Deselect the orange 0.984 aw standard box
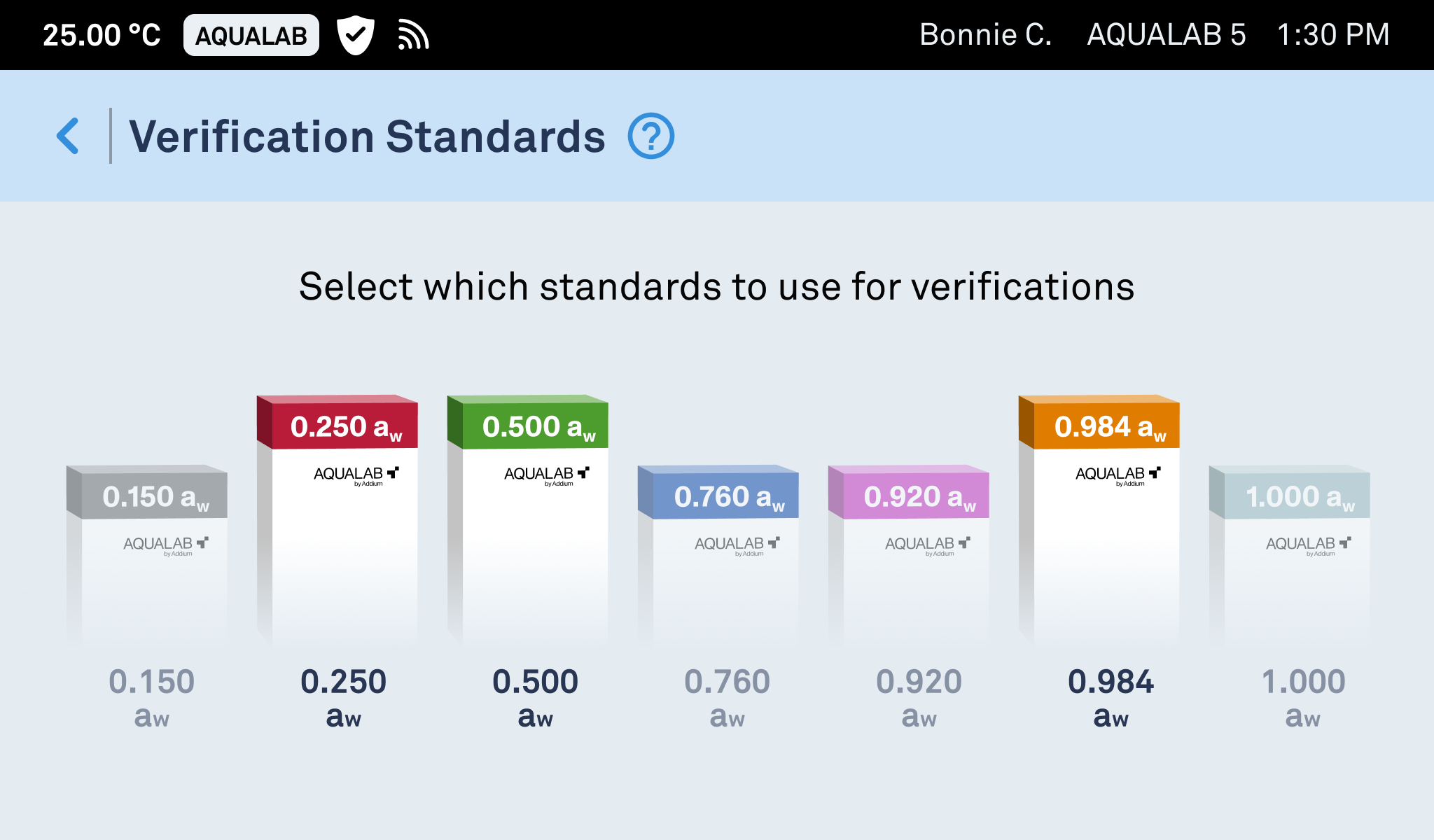The height and width of the screenshot is (840, 1434). point(1099,519)
